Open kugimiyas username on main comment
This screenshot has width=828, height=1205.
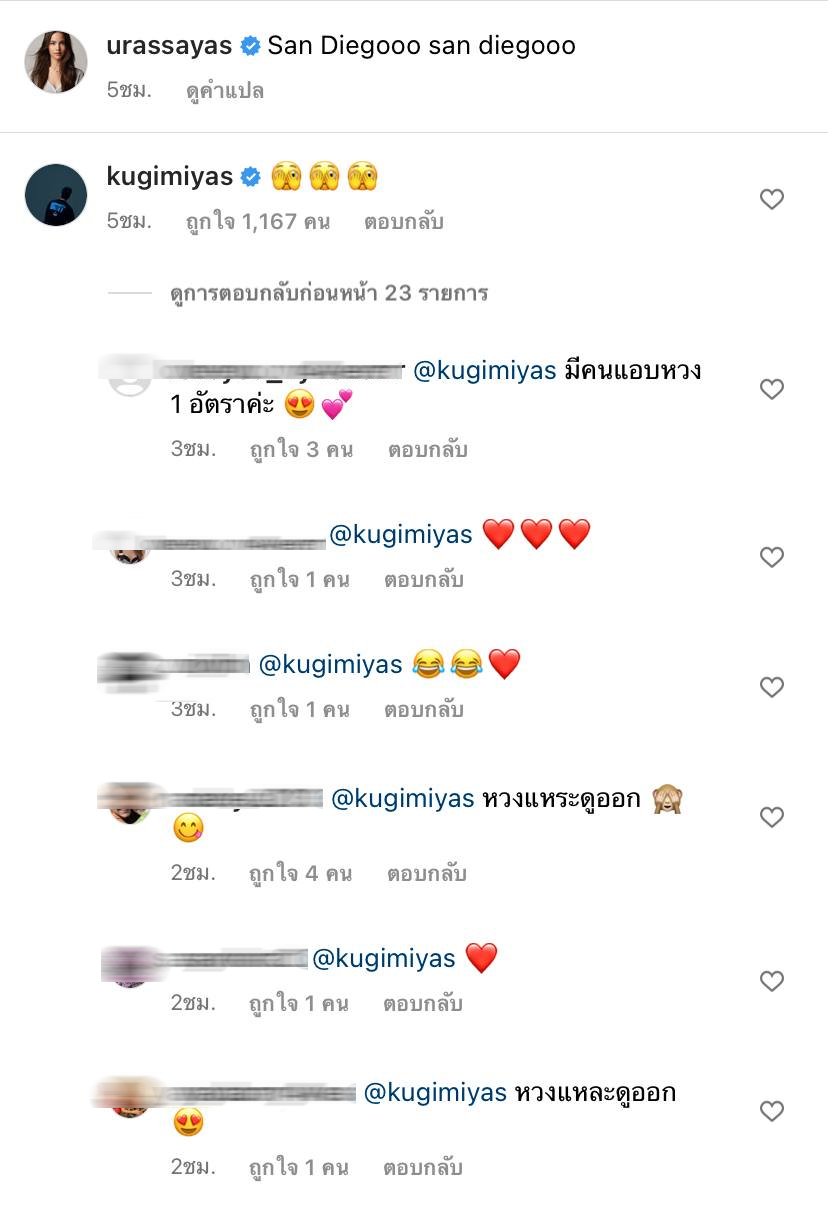coord(169,177)
